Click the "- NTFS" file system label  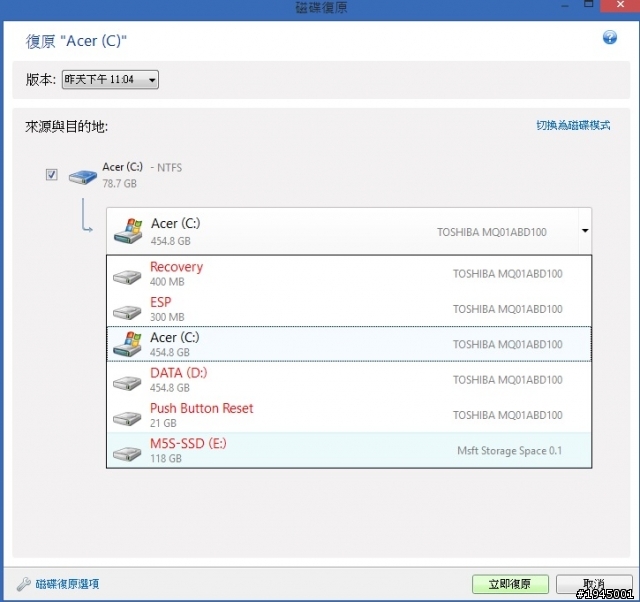[x=166, y=167]
